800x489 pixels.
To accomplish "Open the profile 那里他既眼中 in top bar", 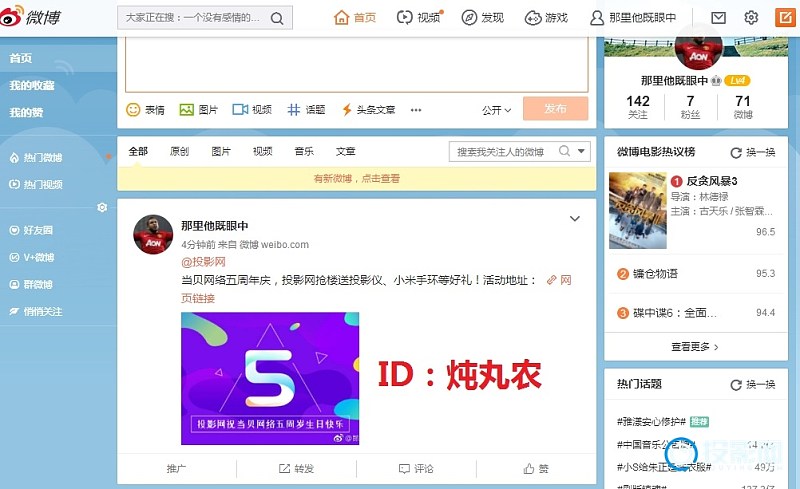I will coord(633,18).
